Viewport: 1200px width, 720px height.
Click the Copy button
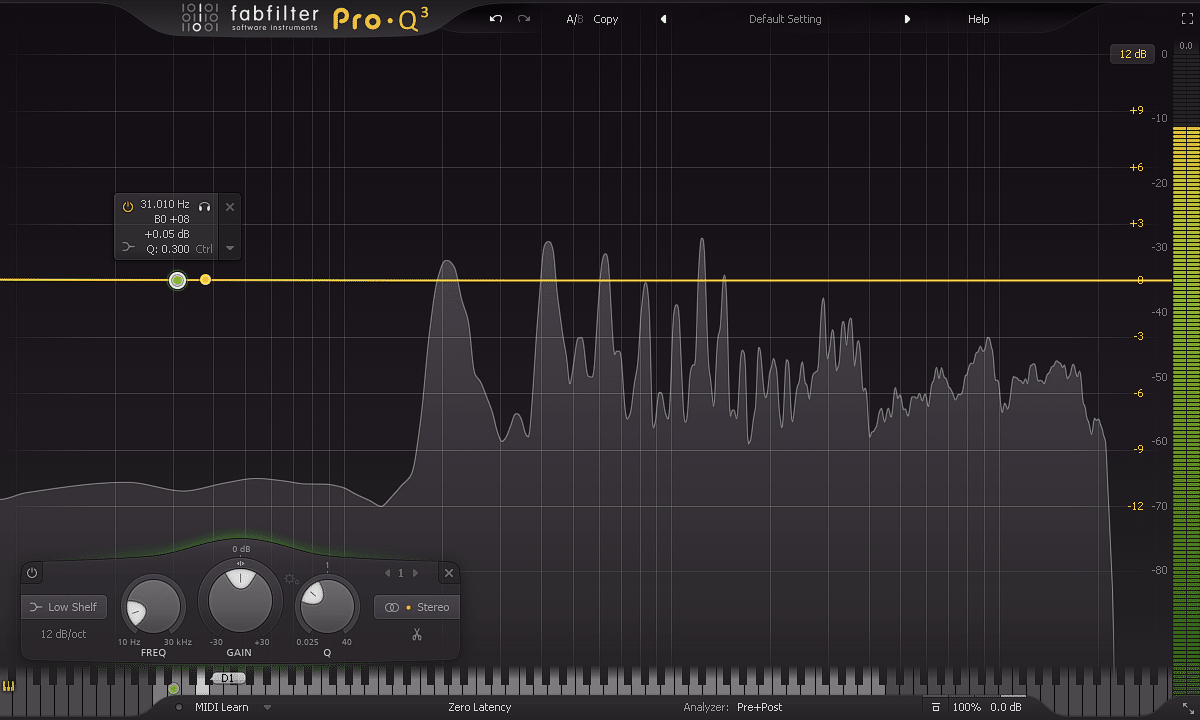pos(605,19)
